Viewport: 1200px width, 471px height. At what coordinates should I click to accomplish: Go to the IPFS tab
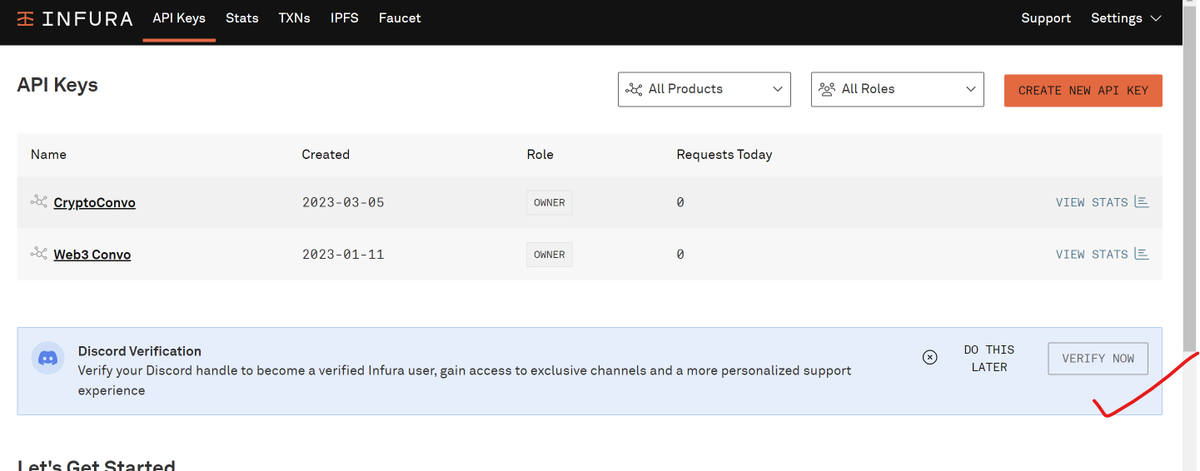click(x=345, y=18)
